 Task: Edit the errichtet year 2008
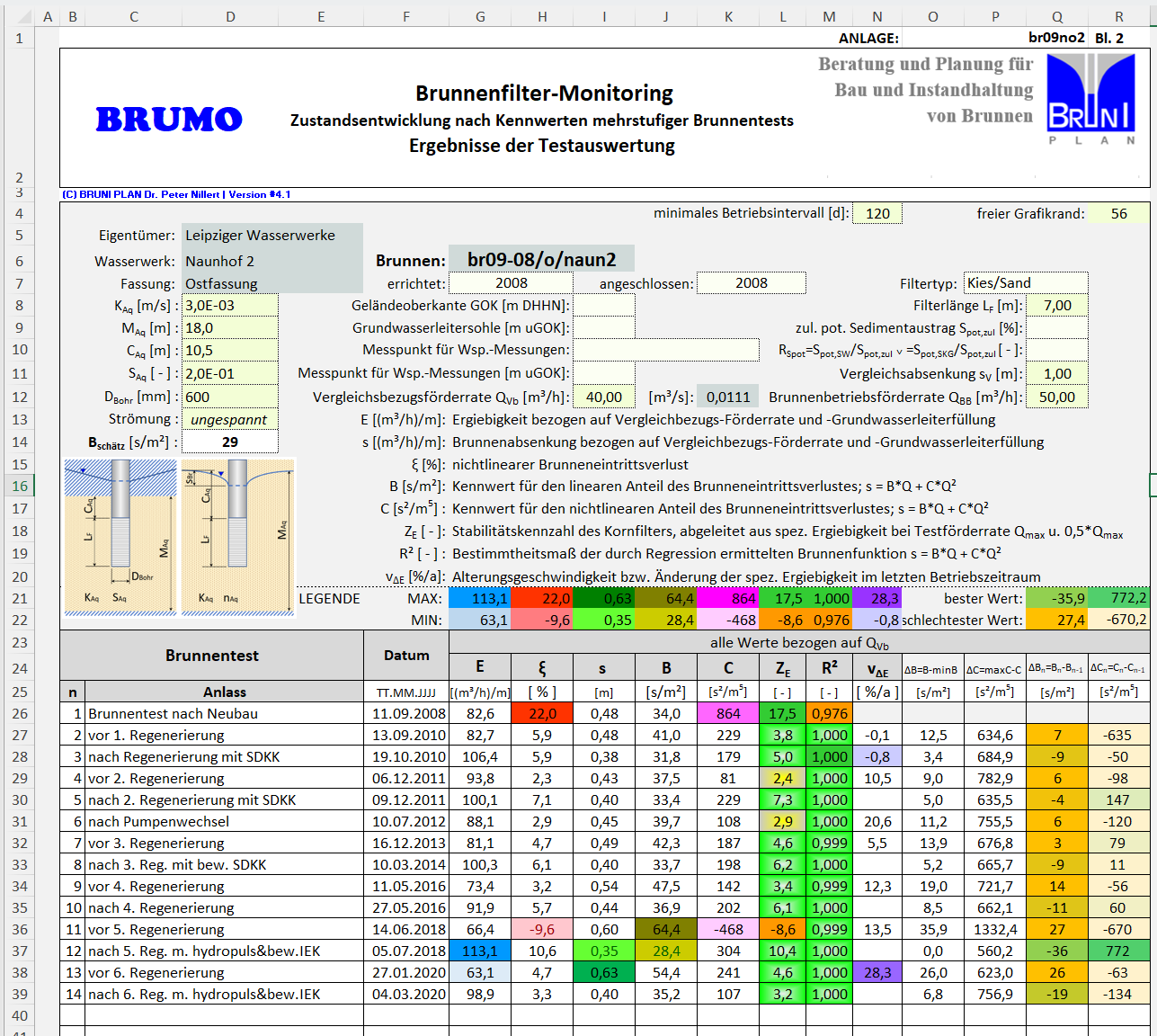(x=512, y=282)
